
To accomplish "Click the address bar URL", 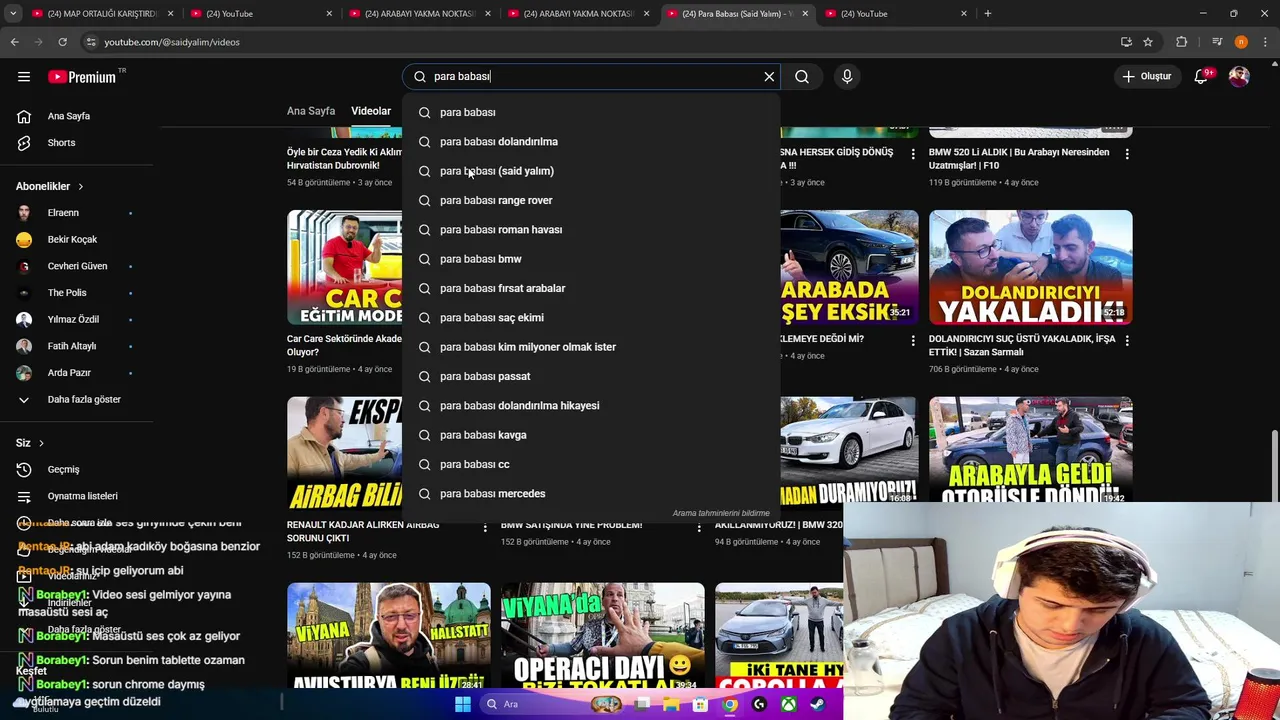I will tap(172, 42).
